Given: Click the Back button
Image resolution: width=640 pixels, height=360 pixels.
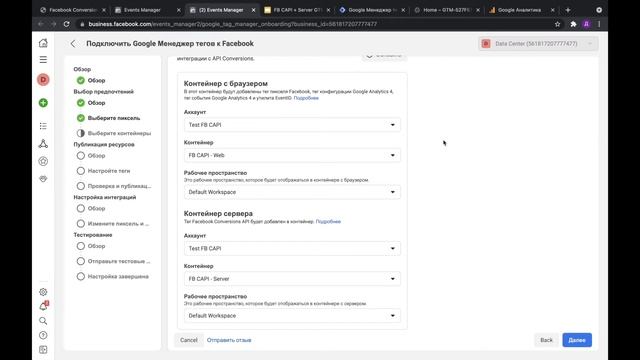Looking at the screenshot, I should 546,340.
